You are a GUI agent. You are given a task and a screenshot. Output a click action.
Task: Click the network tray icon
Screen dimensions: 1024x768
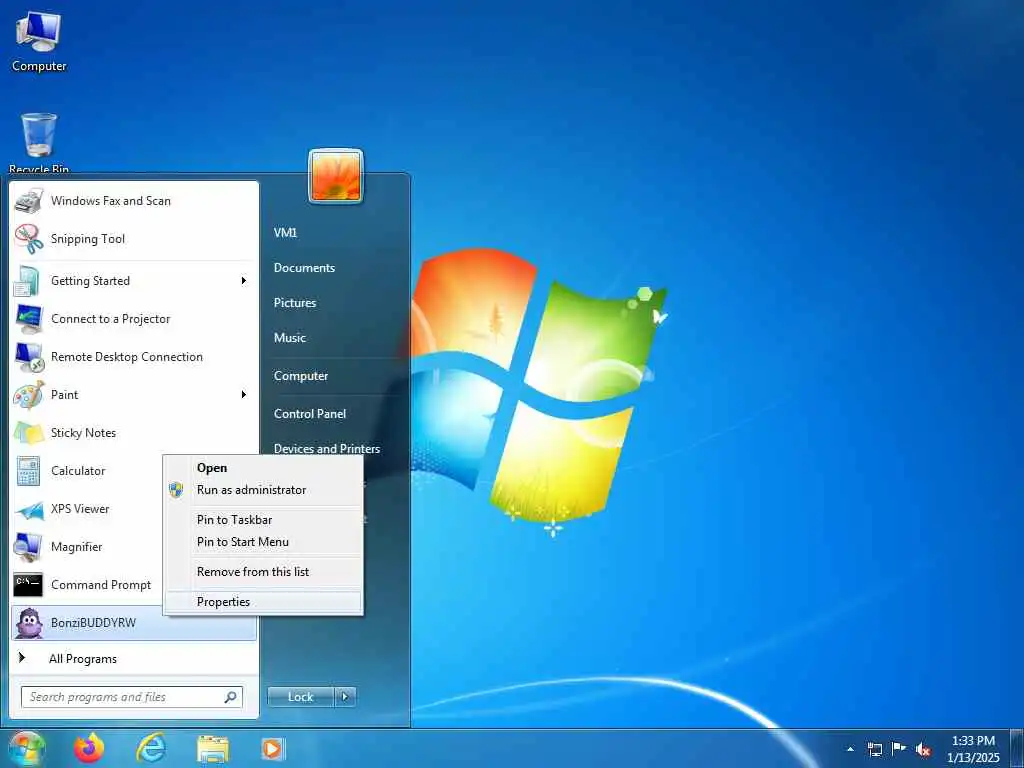[x=874, y=749]
